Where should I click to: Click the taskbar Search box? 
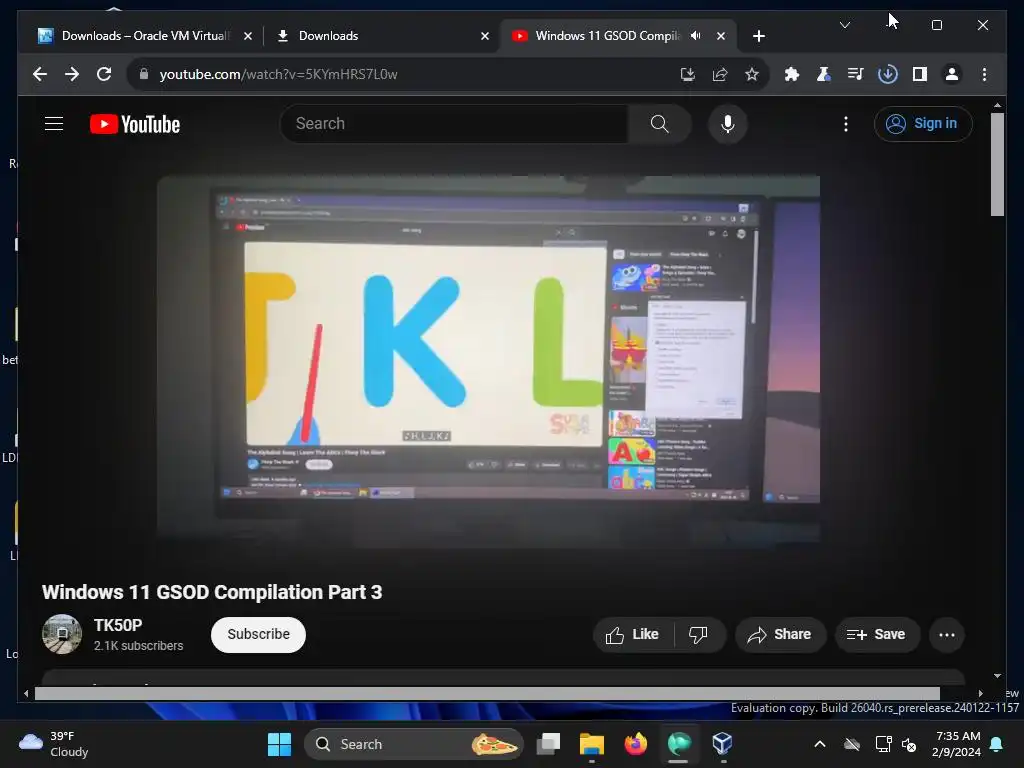[x=414, y=744]
